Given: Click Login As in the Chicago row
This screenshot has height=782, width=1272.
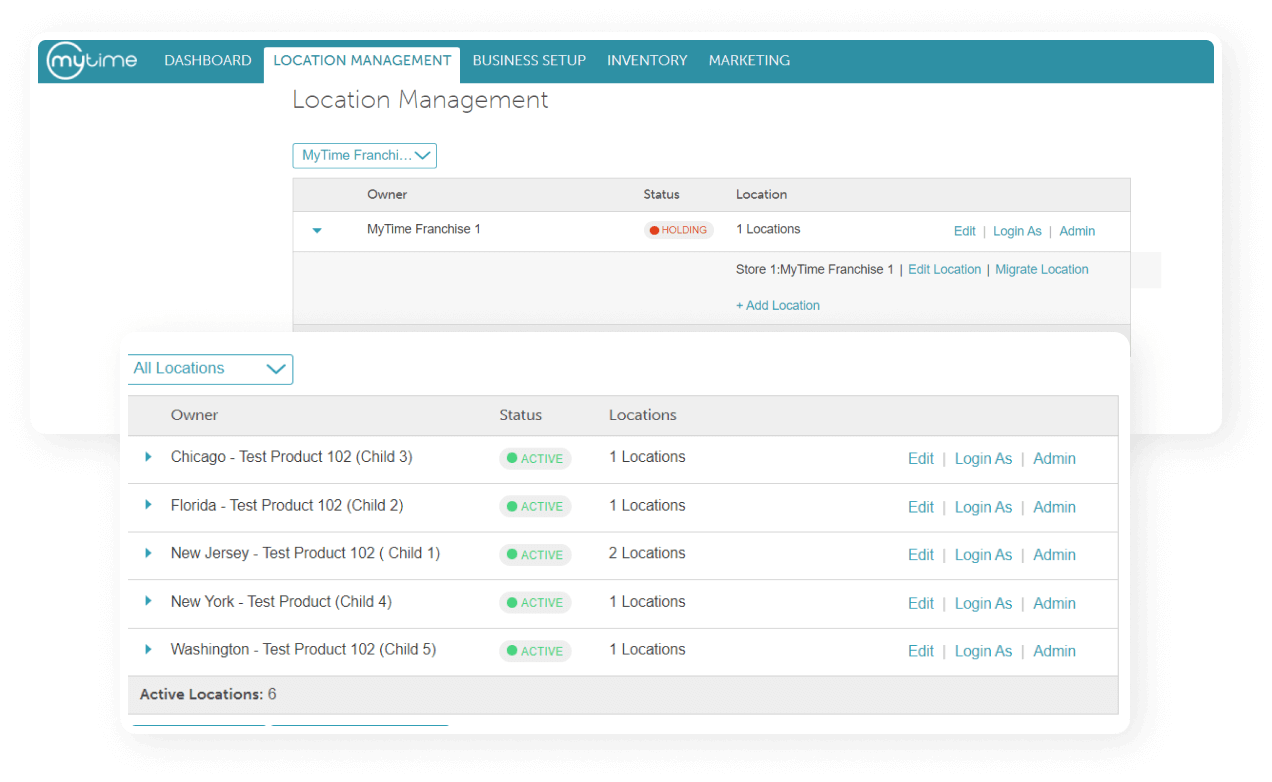Looking at the screenshot, I should coord(983,459).
